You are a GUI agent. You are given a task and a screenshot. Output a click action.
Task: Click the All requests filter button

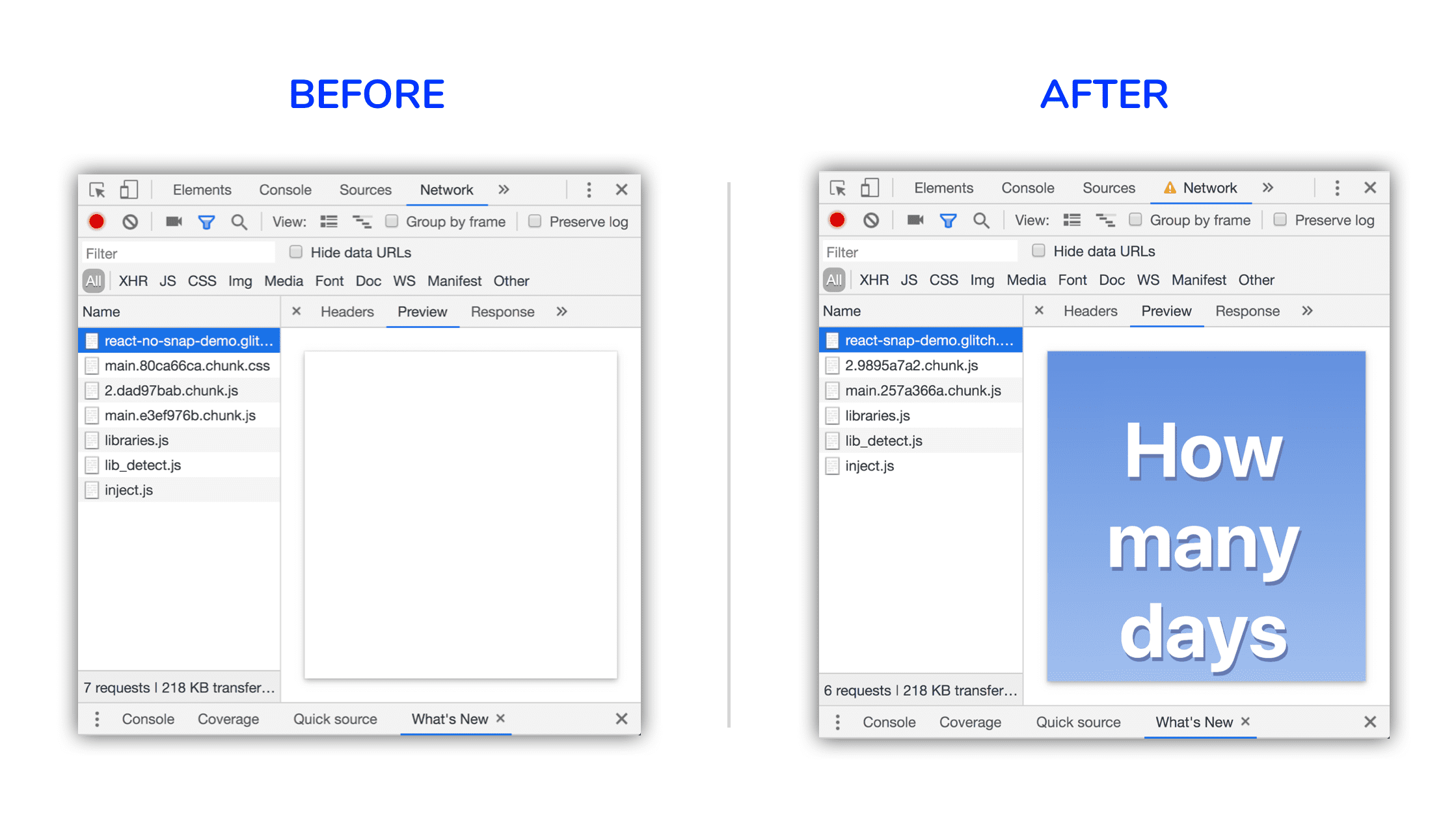point(91,281)
